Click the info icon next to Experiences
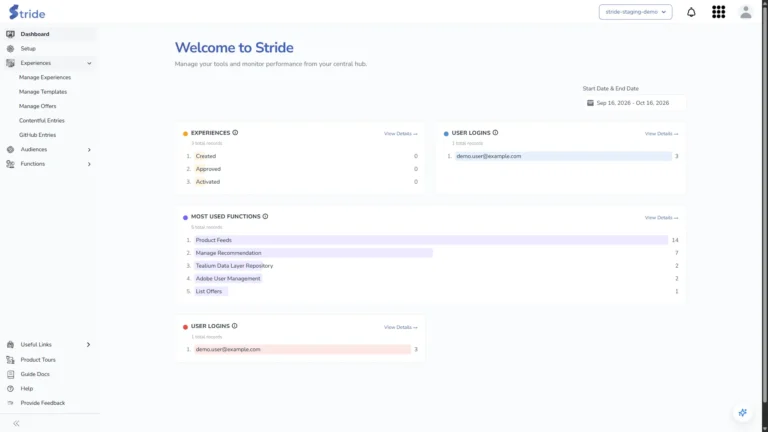This screenshot has height=432, width=768. click(235, 133)
